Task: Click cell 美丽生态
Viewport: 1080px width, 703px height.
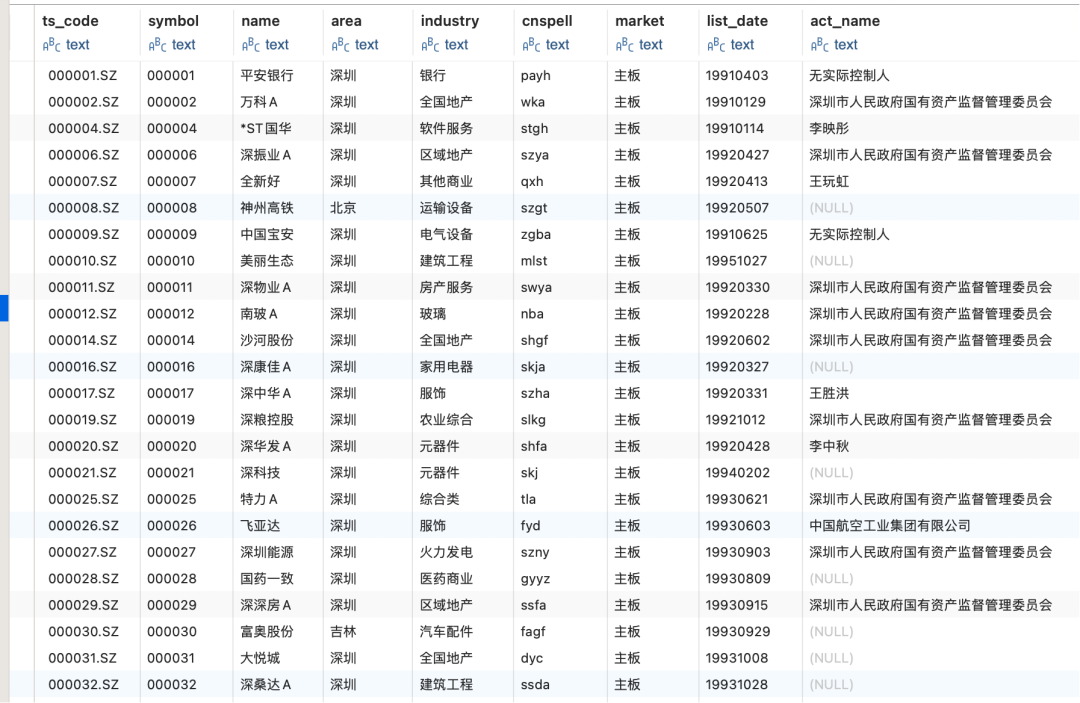Action: [x=267, y=261]
